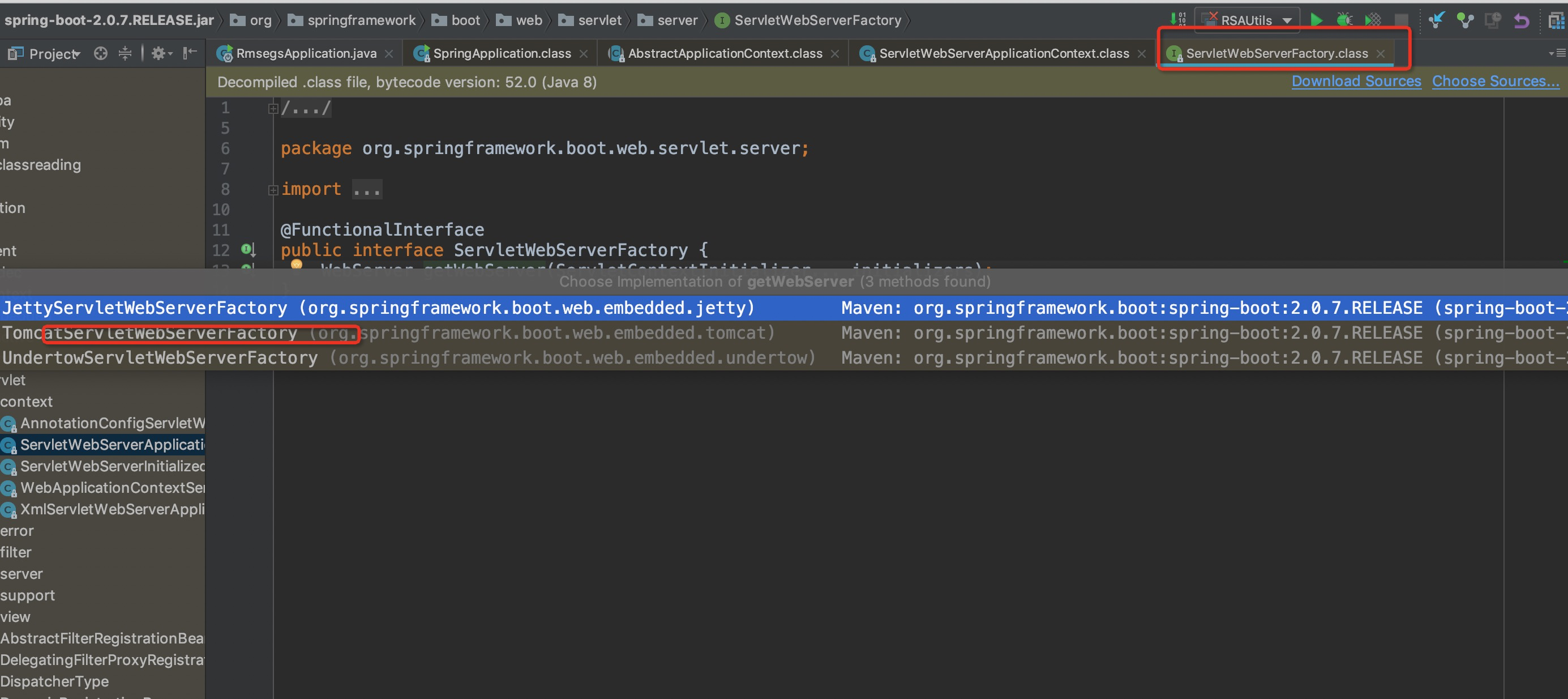Viewport: 1568px width, 699px height.
Task: Expand the folded header comment on line 1
Action: 273,108
